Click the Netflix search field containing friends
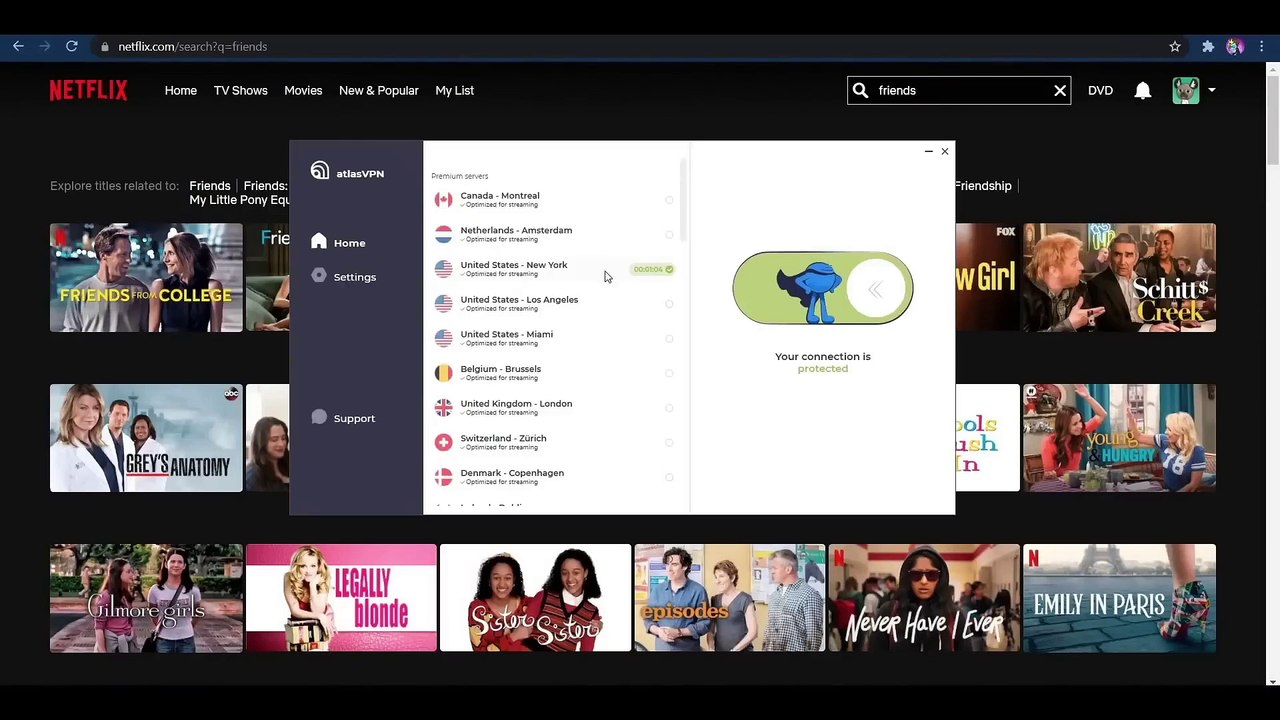This screenshot has width=1280, height=720. tap(960, 90)
